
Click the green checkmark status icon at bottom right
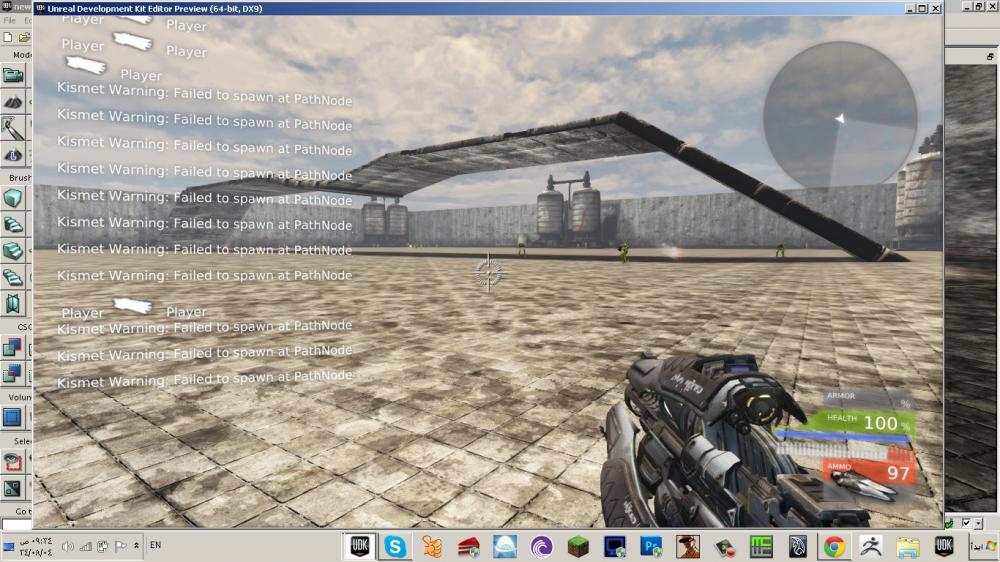(x=949, y=524)
